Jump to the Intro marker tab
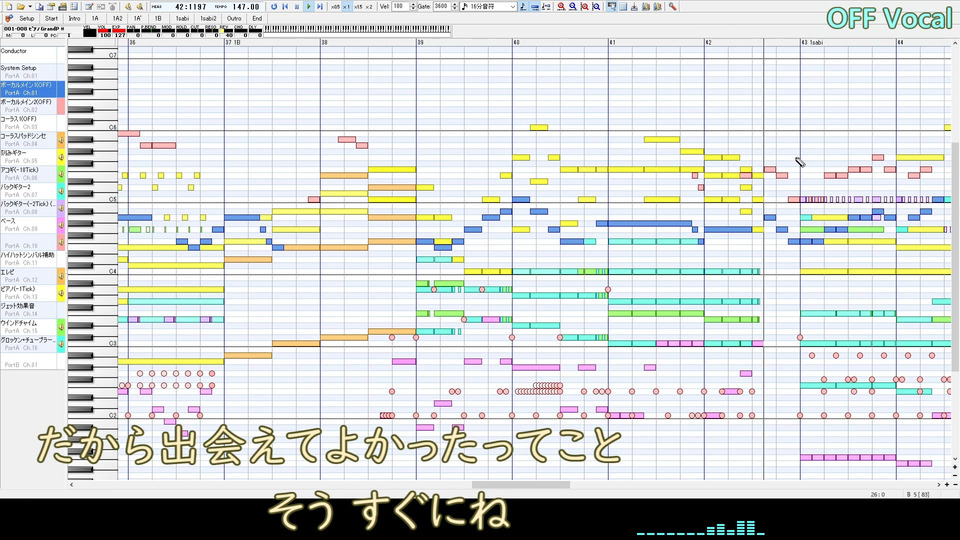 [x=74, y=18]
